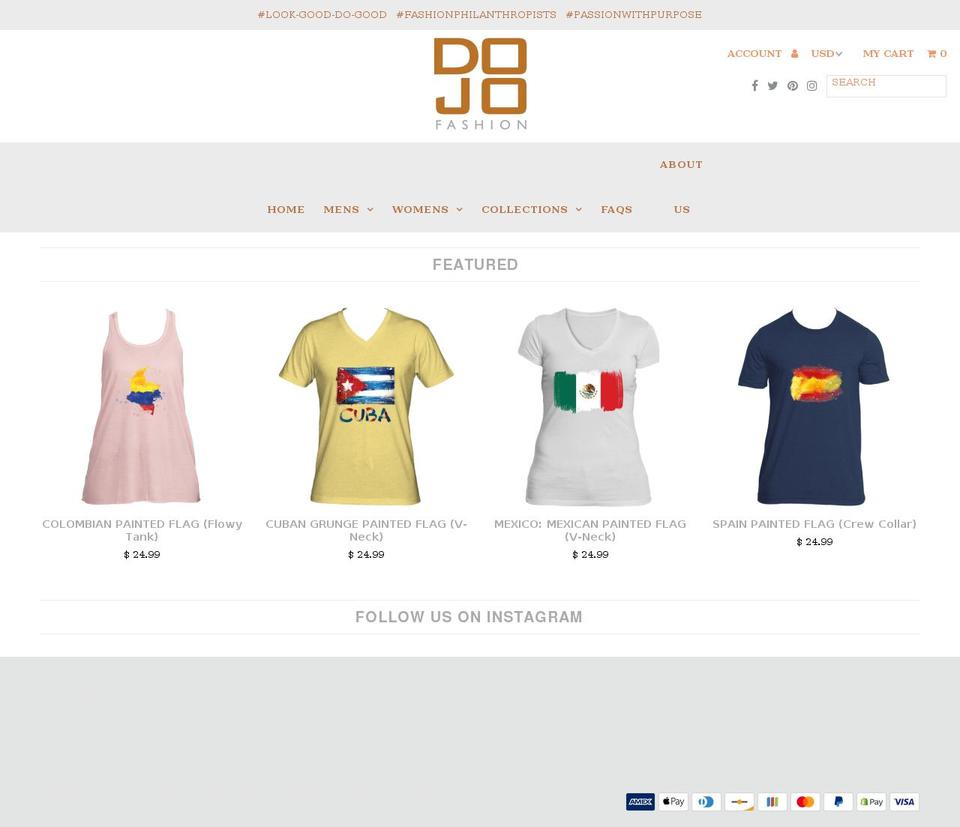Open the FAQS page

click(617, 209)
